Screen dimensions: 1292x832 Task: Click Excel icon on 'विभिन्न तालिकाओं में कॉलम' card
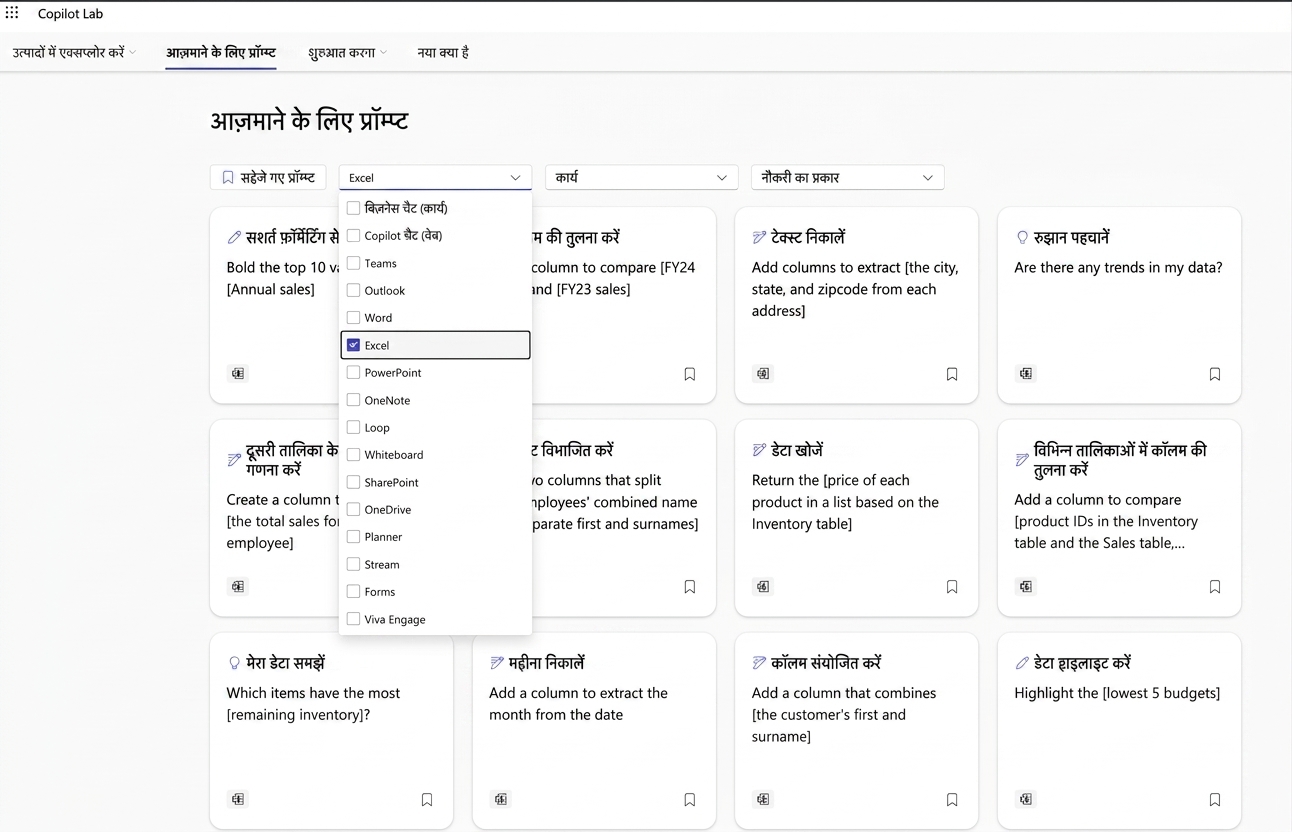pos(1026,587)
